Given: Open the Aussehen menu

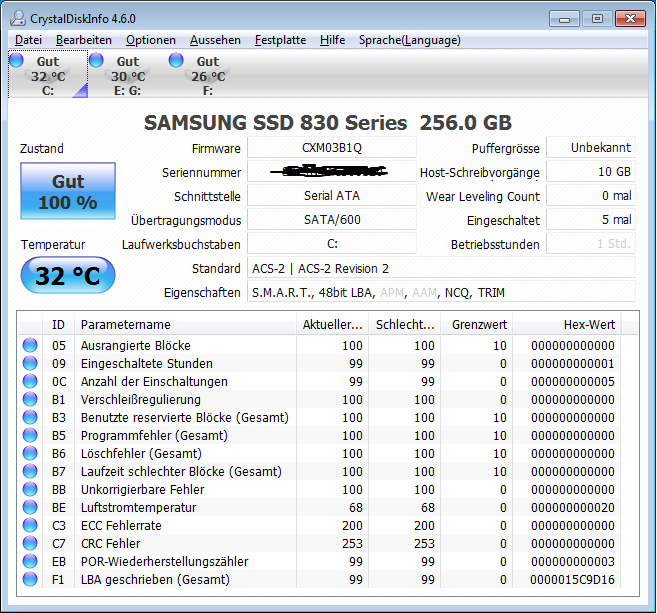Looking at the screenshot, I should (215, 40).
